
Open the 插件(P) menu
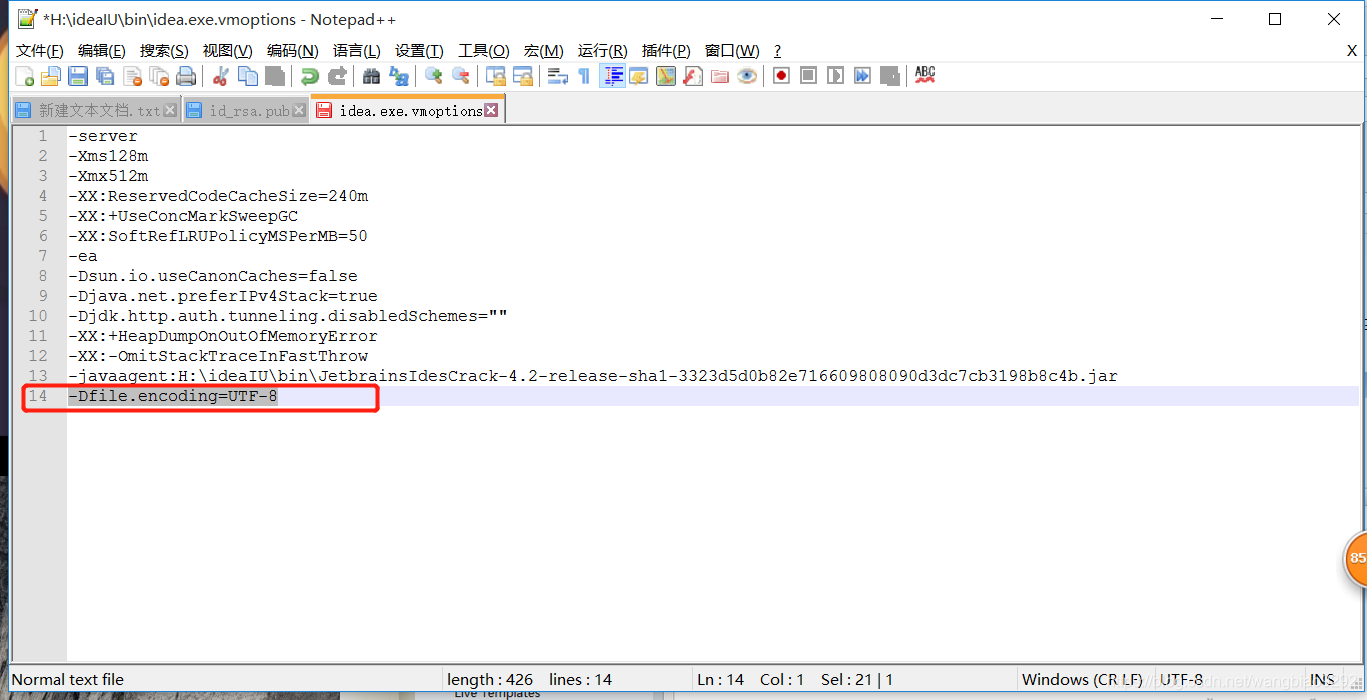(x=666, y=51)
